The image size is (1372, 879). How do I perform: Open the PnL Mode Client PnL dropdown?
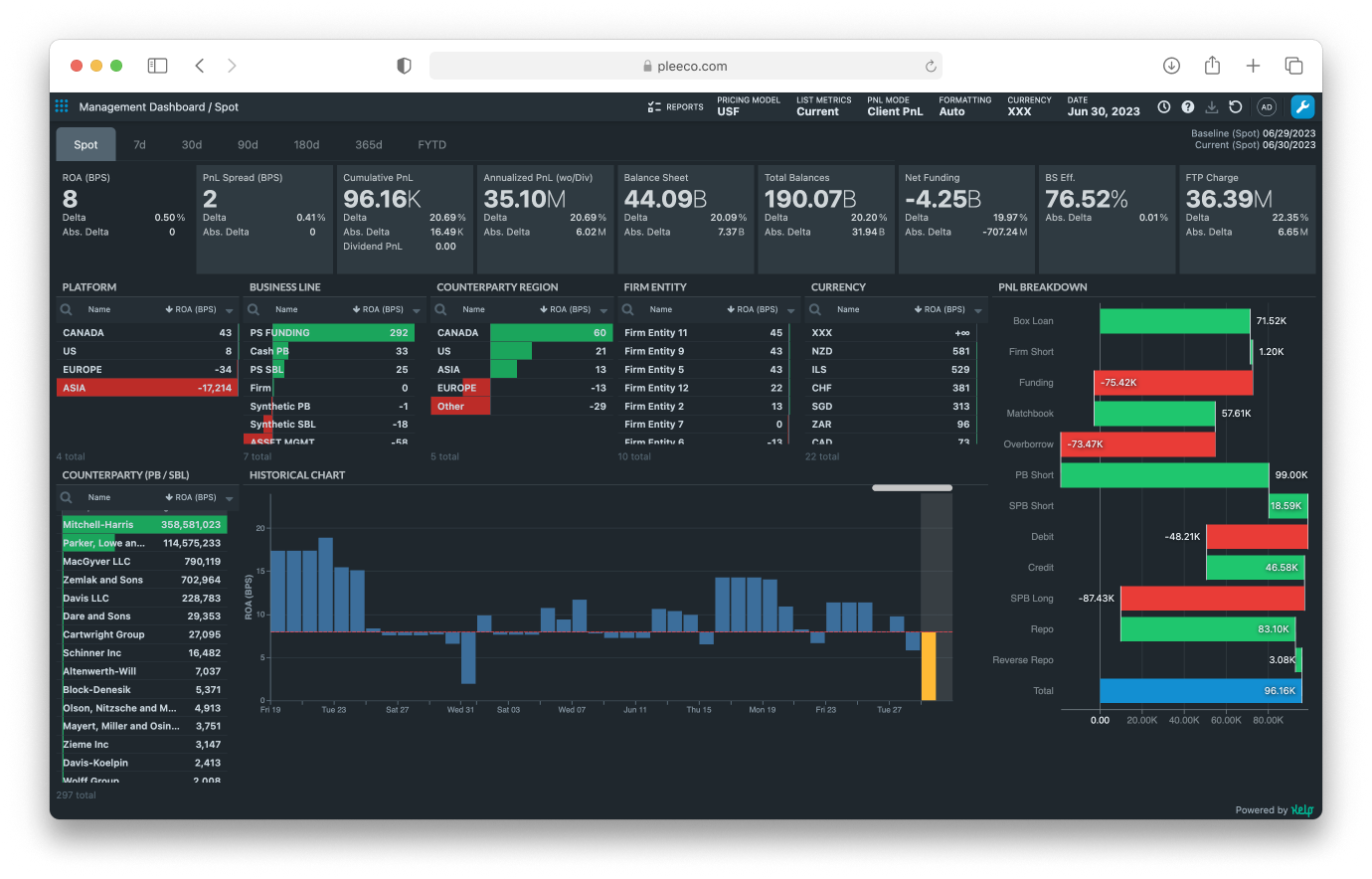click(894, 106)
